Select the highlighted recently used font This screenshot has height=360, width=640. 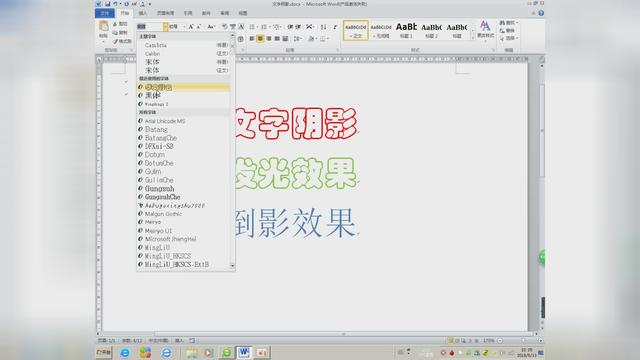pos(183,87)
